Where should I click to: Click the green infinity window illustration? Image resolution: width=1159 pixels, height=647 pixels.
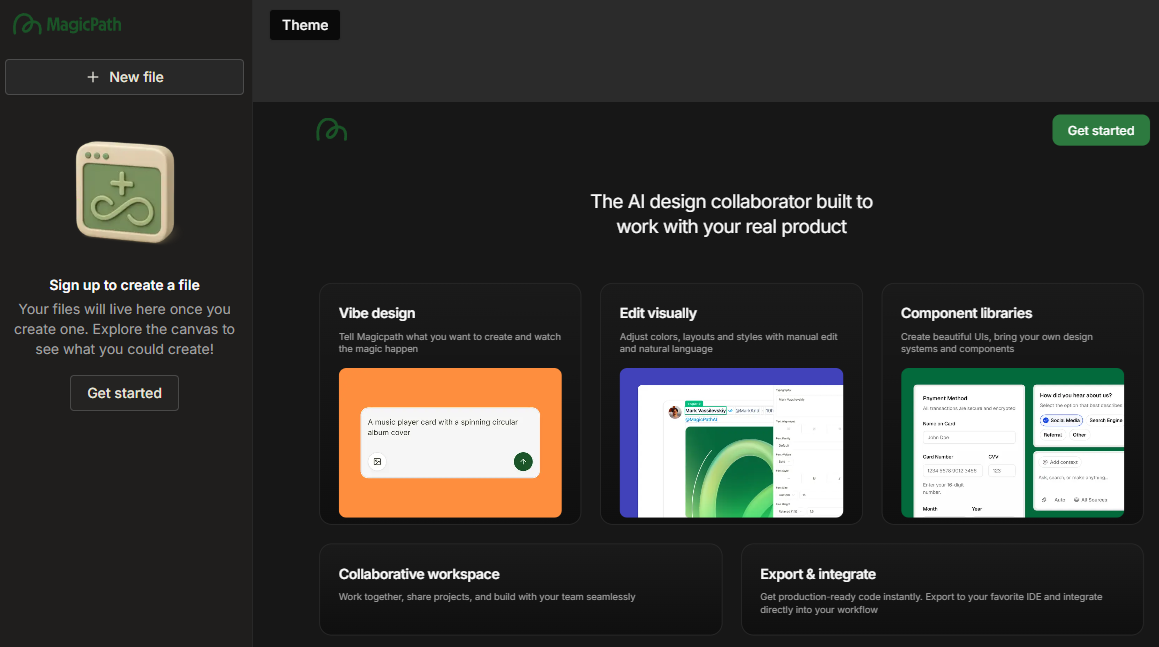125,192
